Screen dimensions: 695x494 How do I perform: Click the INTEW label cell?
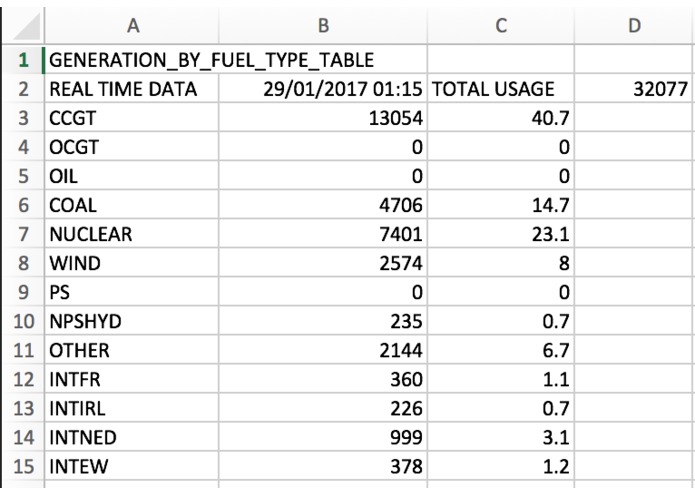[132, 466]
